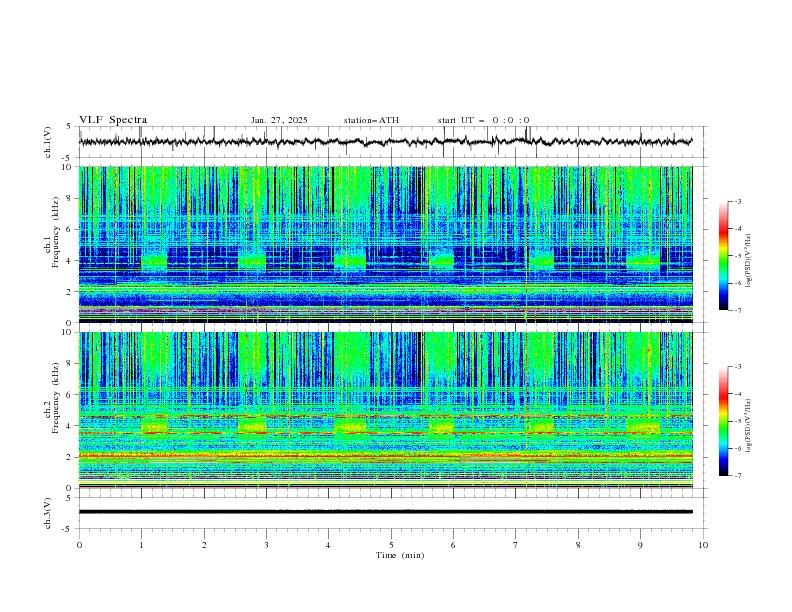Click the 'ch.3(V)' waveform axis label

coord(48,513)
